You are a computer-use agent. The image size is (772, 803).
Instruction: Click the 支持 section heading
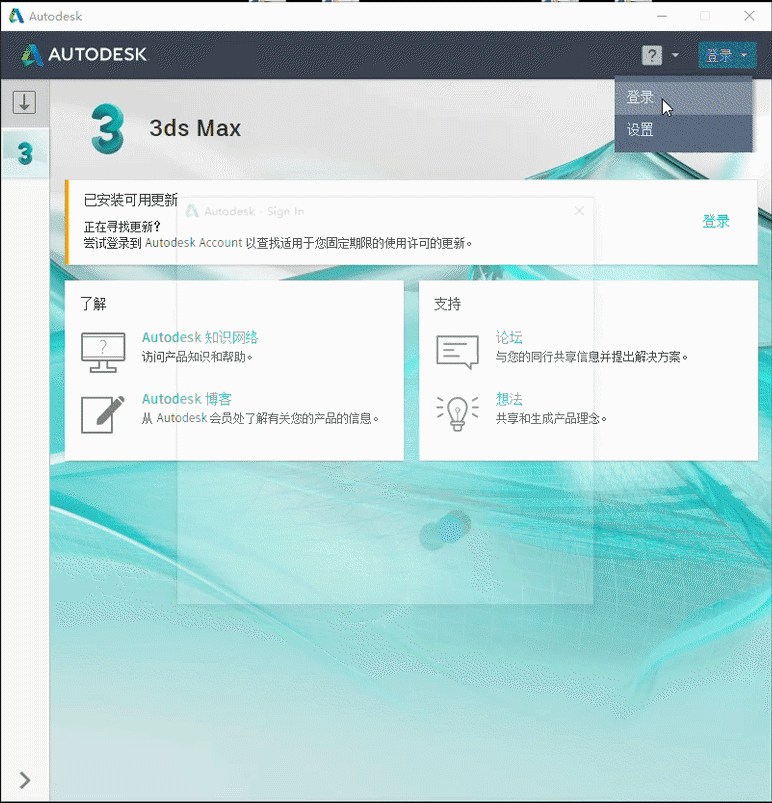point(447,304)
